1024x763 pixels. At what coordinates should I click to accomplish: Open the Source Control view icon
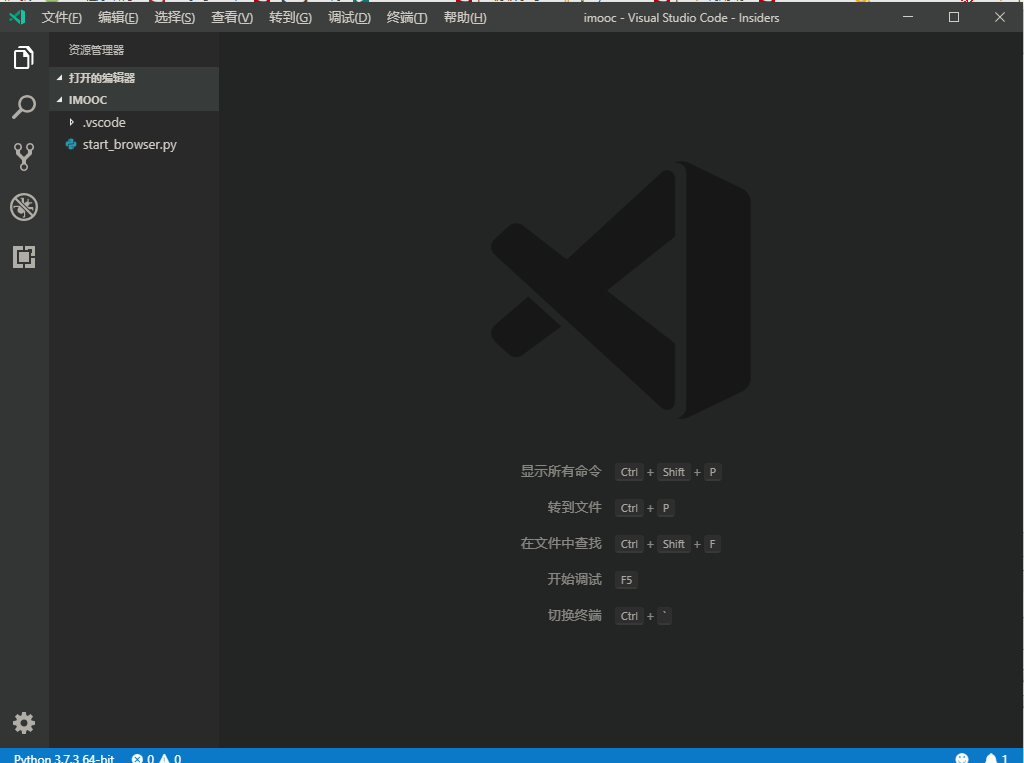click(24, 157)
